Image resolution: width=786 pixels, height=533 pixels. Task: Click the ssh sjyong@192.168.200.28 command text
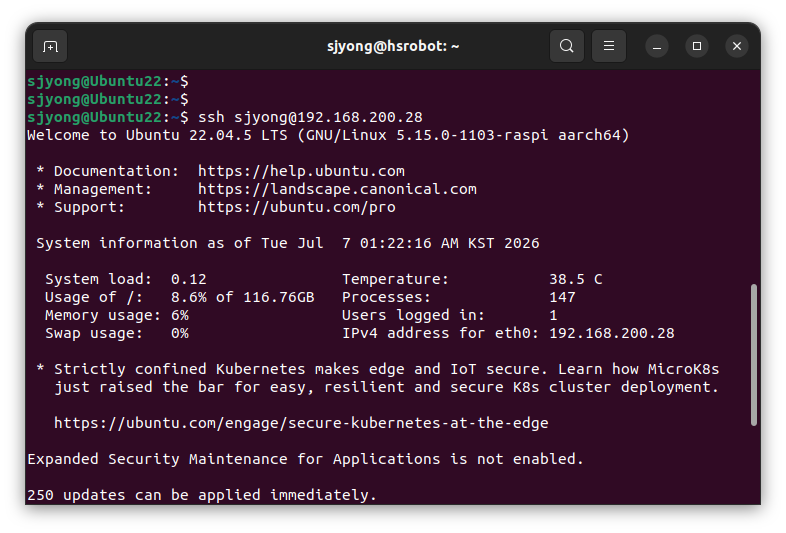[310, 117]
